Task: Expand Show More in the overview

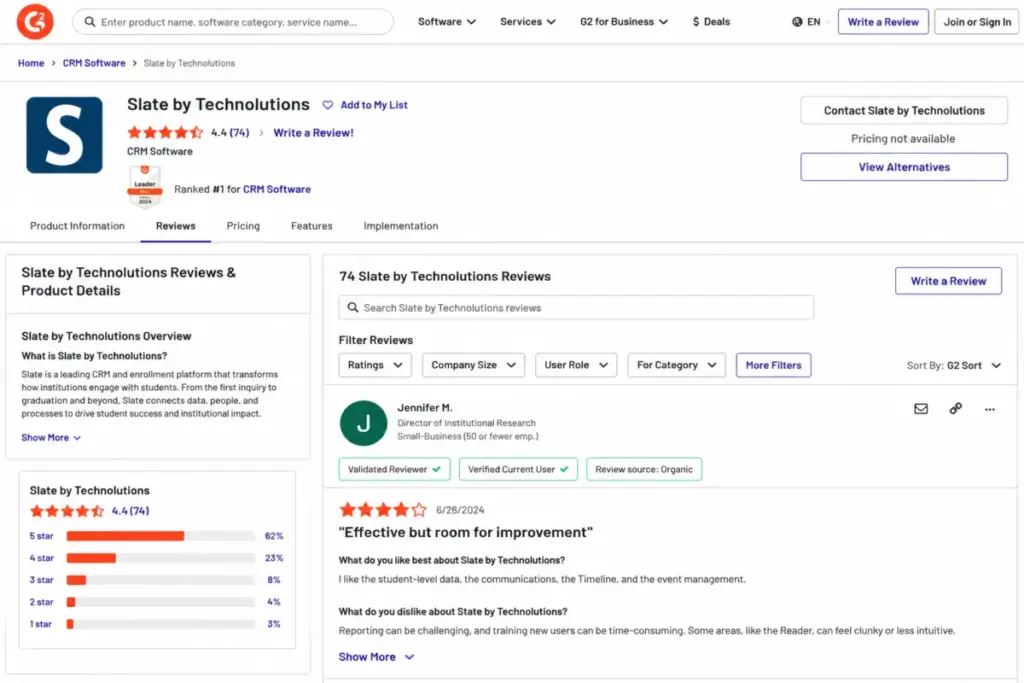Action: pyautogui.click(x=51, y=437)
